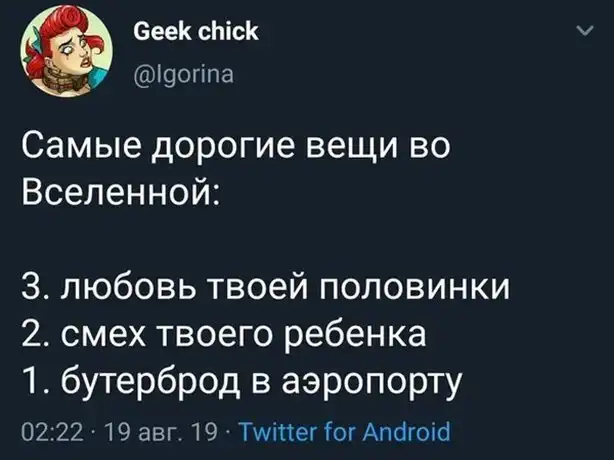Visit the @Igorina handle link
Image resolution: width=614 pixels, height=460 pixels.
[x=184, y=74]
